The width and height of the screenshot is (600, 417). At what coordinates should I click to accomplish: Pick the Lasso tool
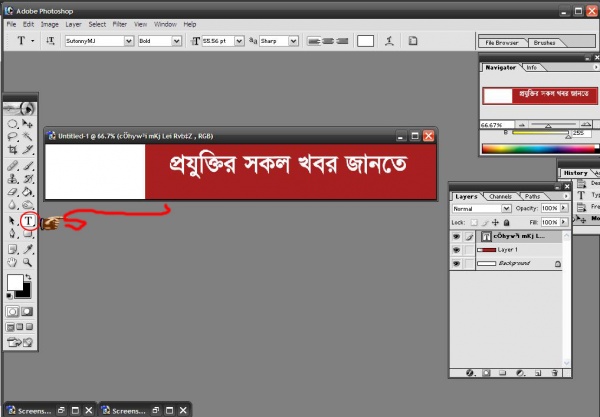(x=12, y=135)
